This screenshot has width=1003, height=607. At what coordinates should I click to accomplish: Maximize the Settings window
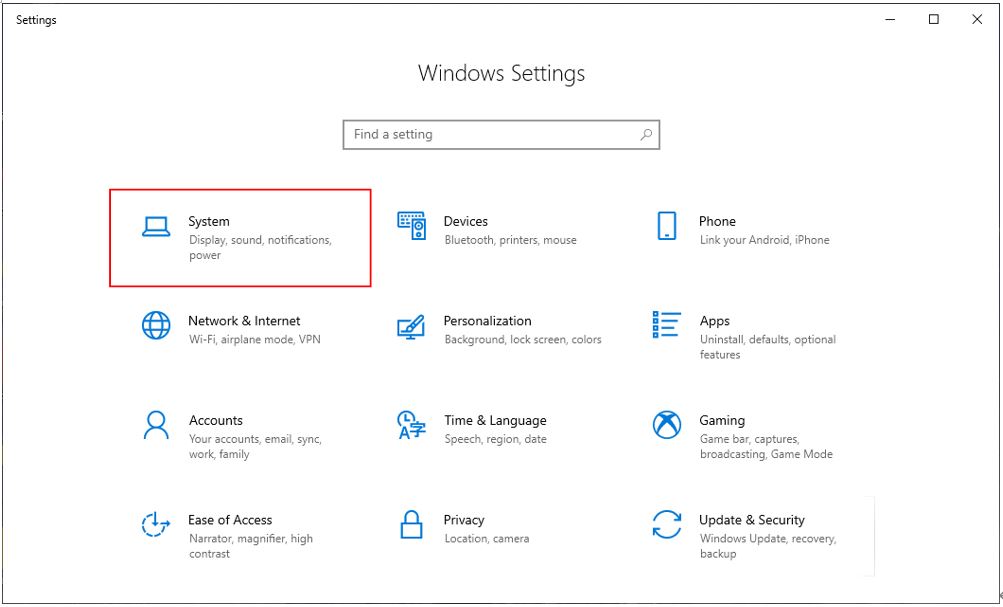[934, 20]
